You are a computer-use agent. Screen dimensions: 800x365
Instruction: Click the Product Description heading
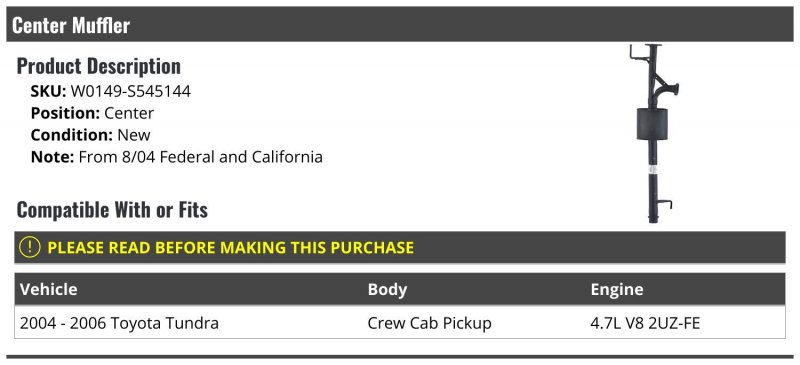tap(98, 66)
